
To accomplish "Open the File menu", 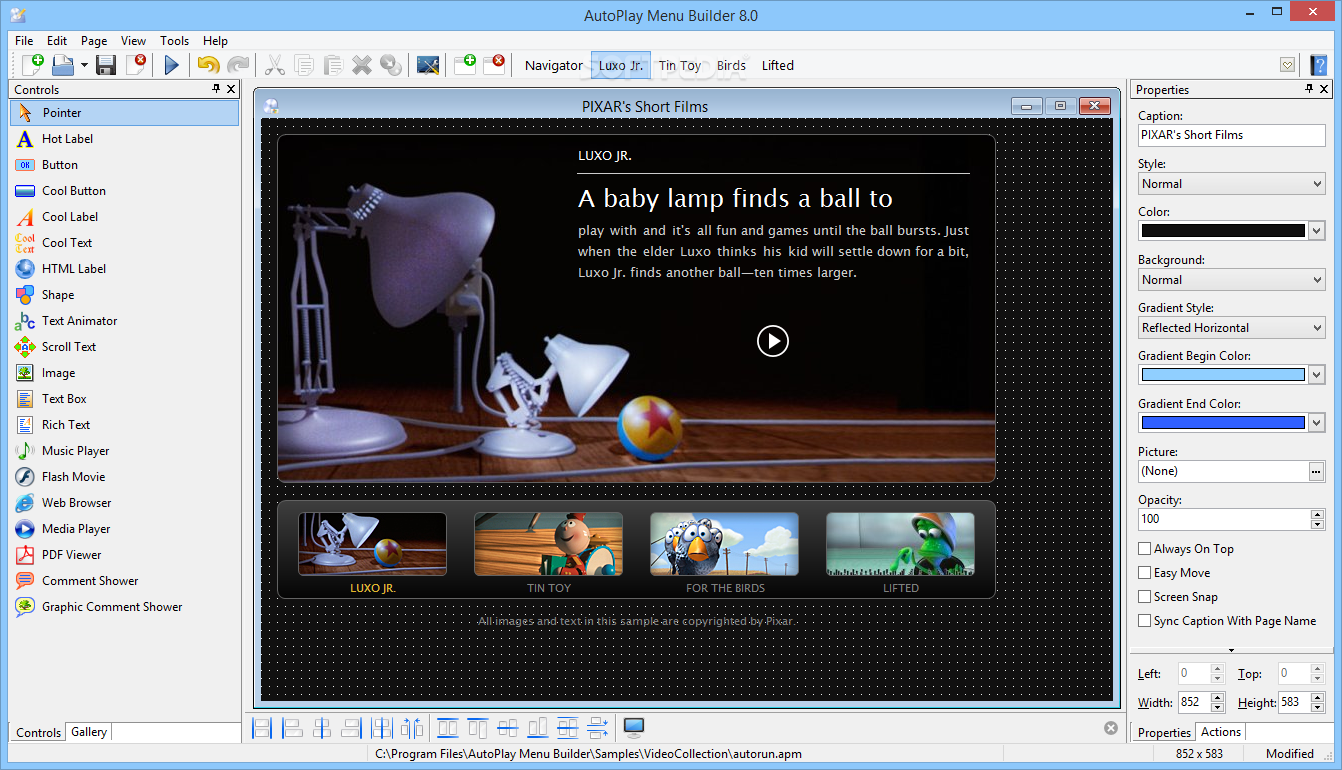I will 24,41.
